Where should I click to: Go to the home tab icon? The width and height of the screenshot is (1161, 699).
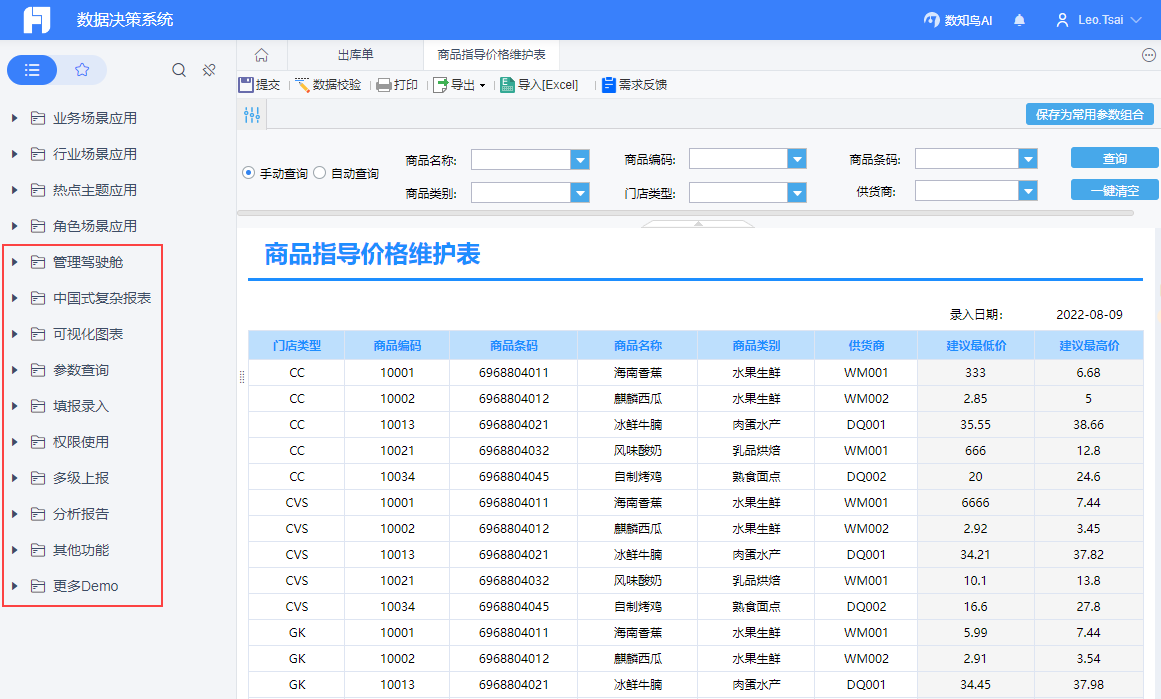tap(262, 55)
